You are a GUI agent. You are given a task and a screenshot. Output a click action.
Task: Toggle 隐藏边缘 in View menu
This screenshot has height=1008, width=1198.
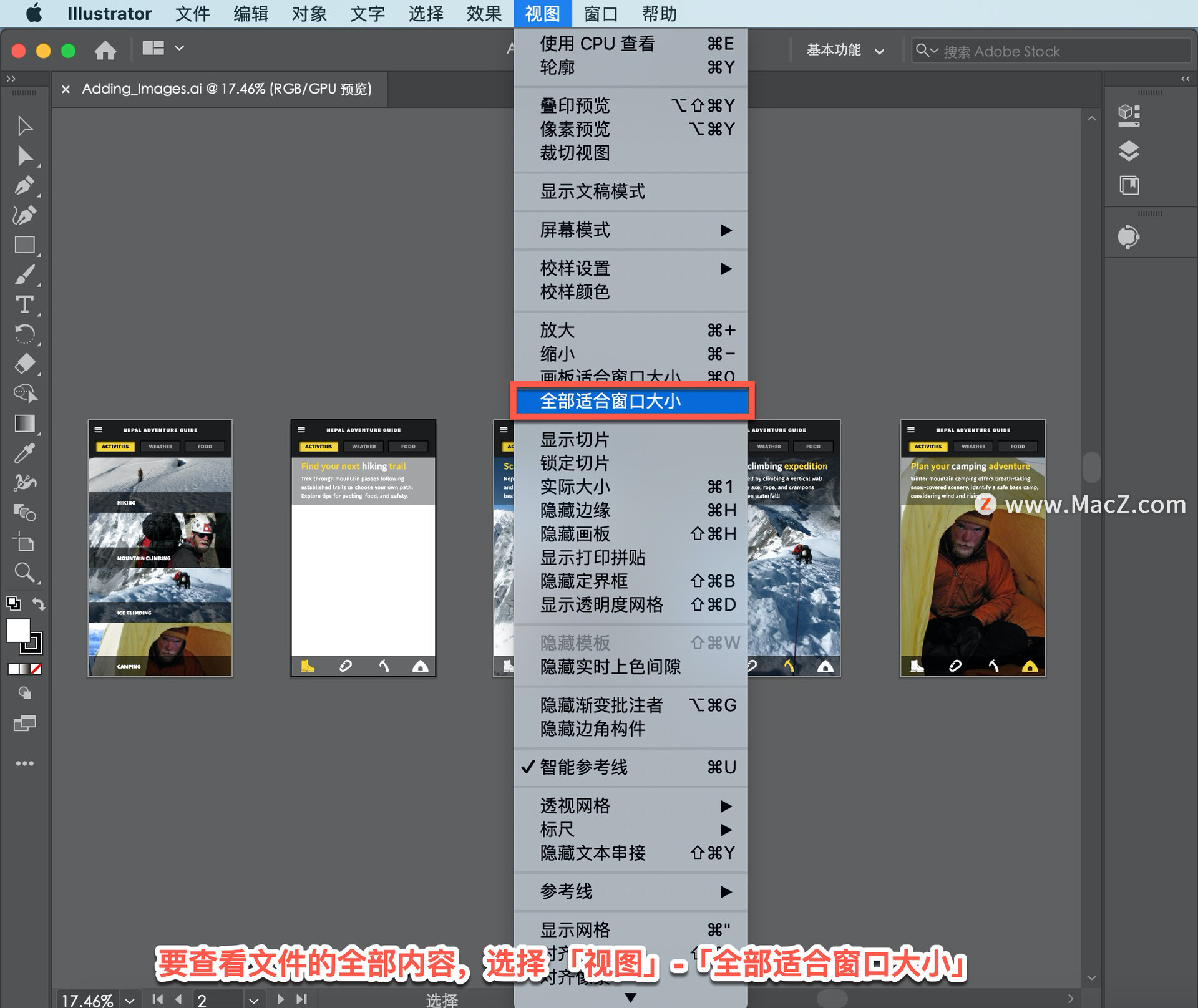[x=630, y=510]
